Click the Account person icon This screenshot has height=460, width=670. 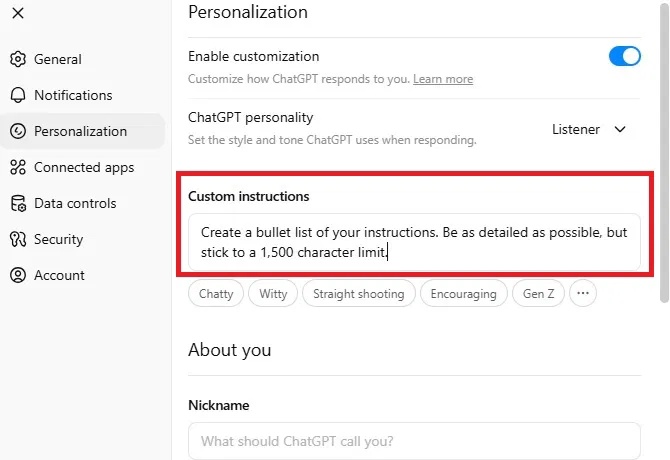click(18, 275)
